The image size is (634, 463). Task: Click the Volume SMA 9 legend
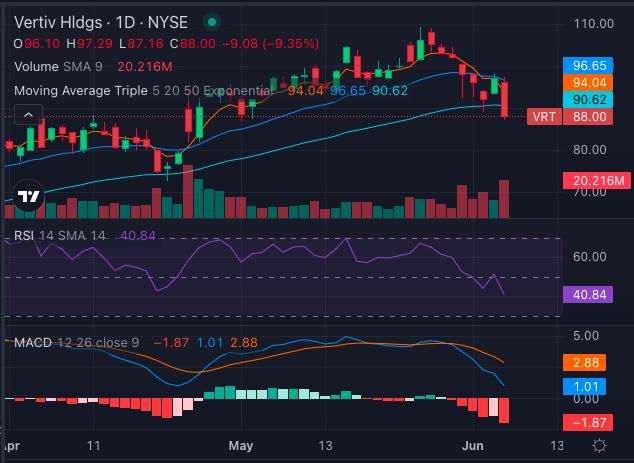pyautogui.click(x=58, y=66)
